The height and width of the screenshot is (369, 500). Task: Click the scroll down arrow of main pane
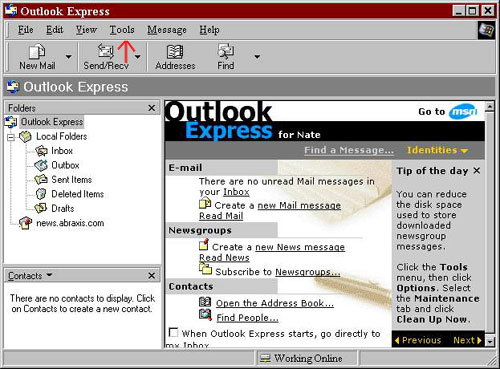pos(490,341)
